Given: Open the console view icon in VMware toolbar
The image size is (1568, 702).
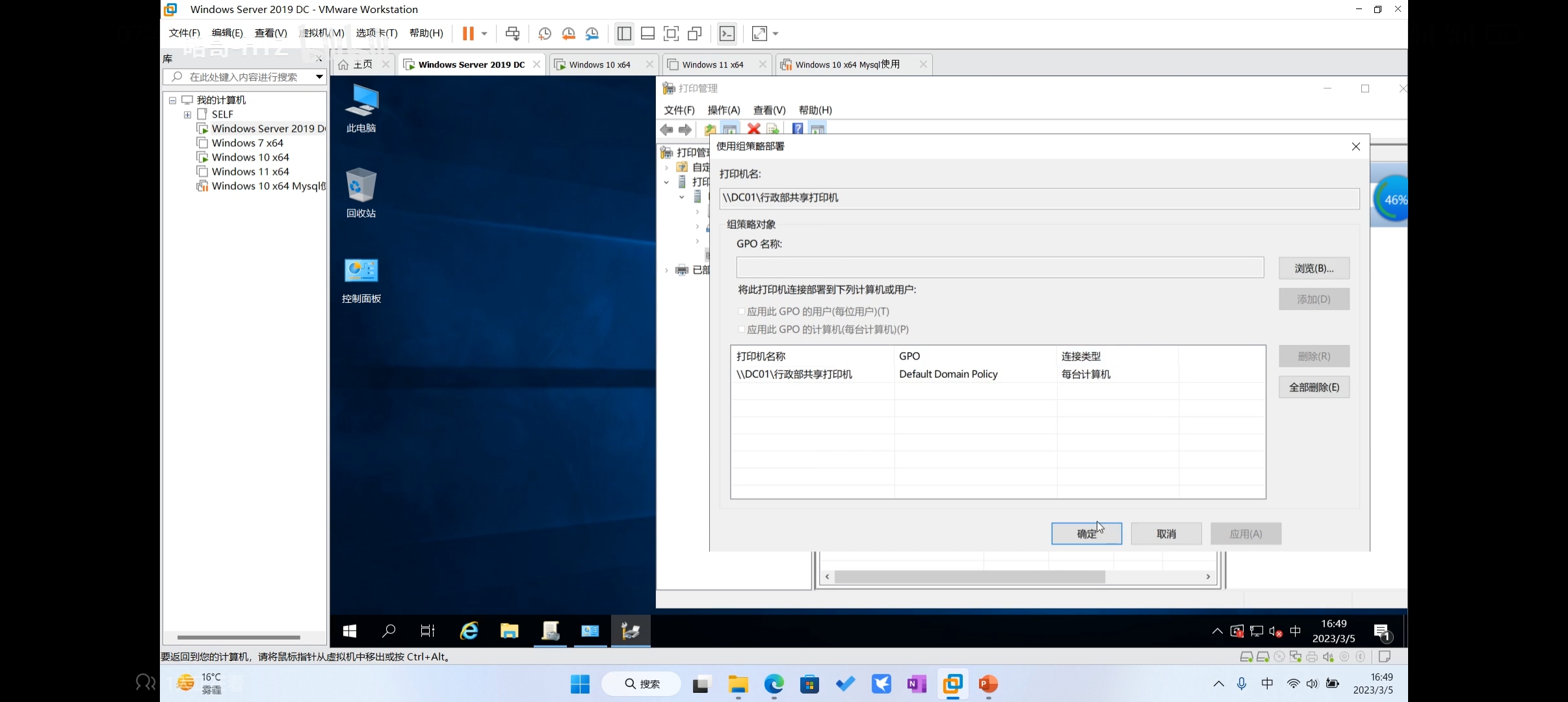Looking at the screenshot, I should coord(727,33).
